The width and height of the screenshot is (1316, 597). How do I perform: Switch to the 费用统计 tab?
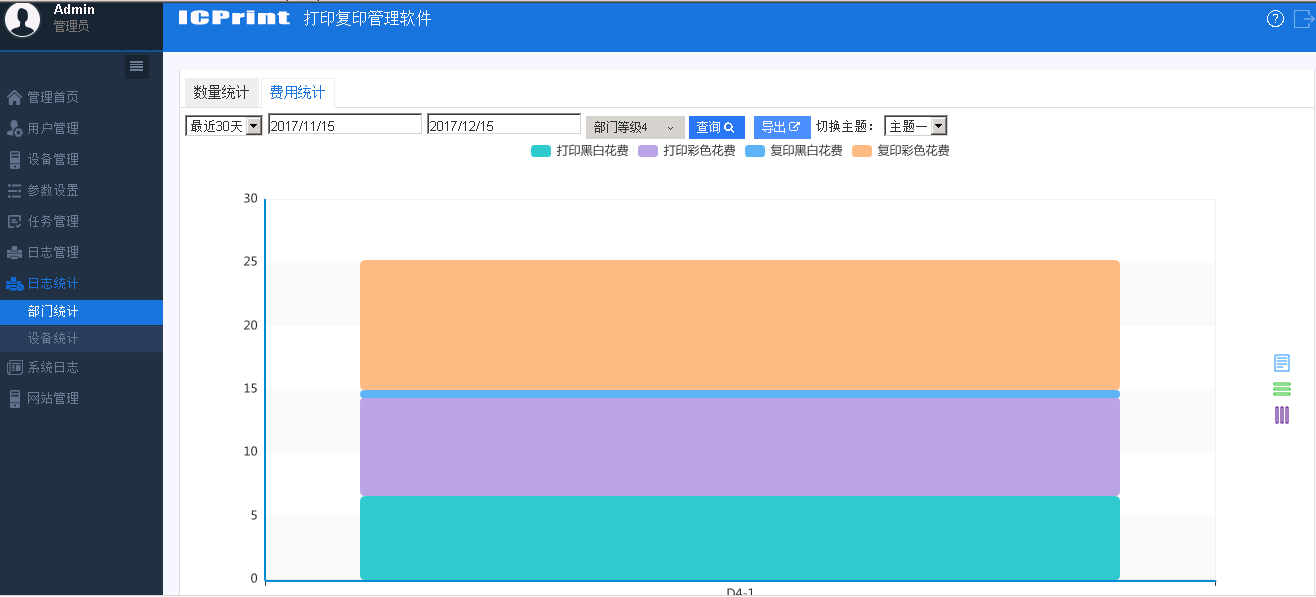(x=298, y=93)
